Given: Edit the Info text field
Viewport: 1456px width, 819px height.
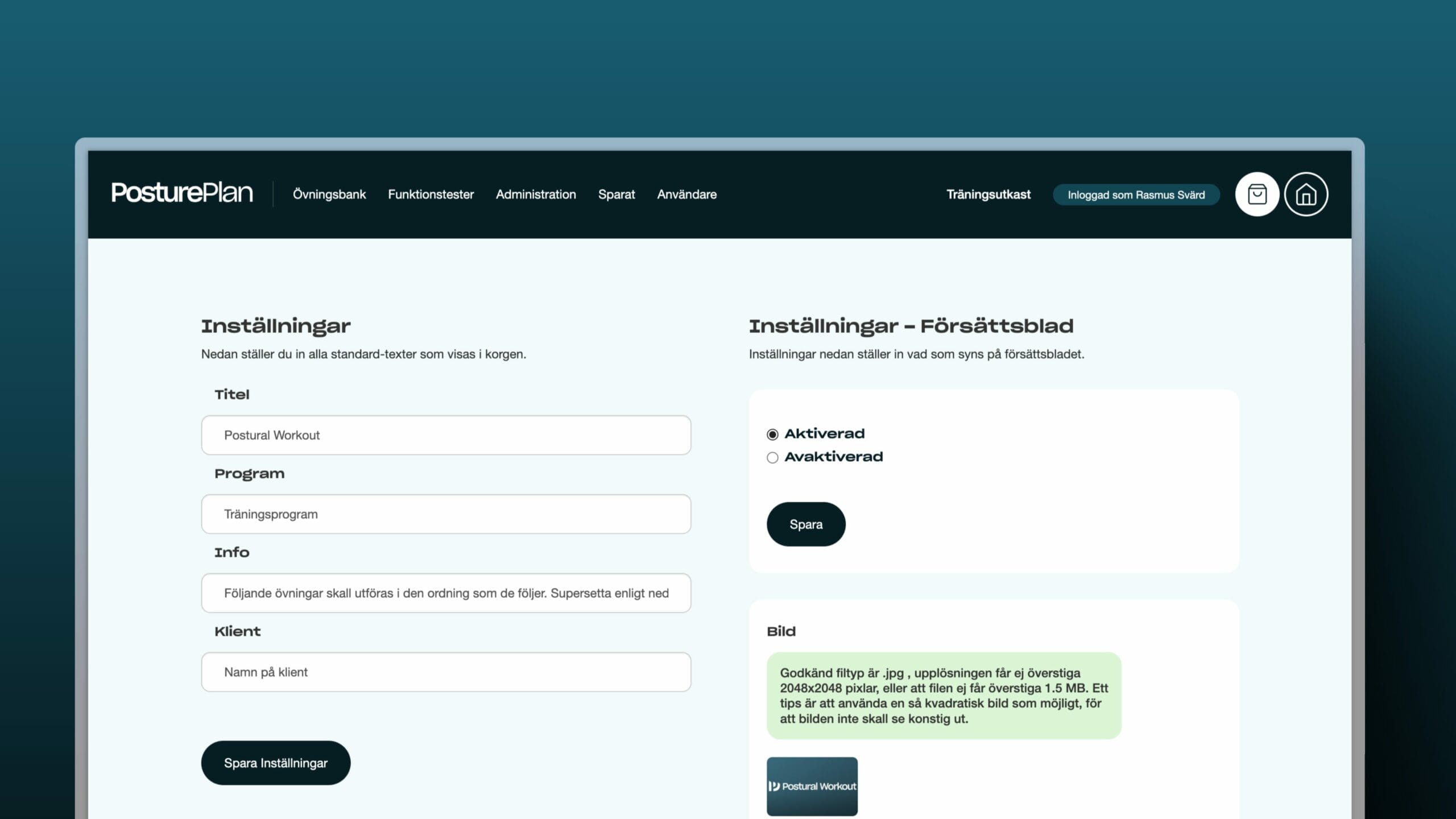Looking at the screenshot, I should point(446,593).
